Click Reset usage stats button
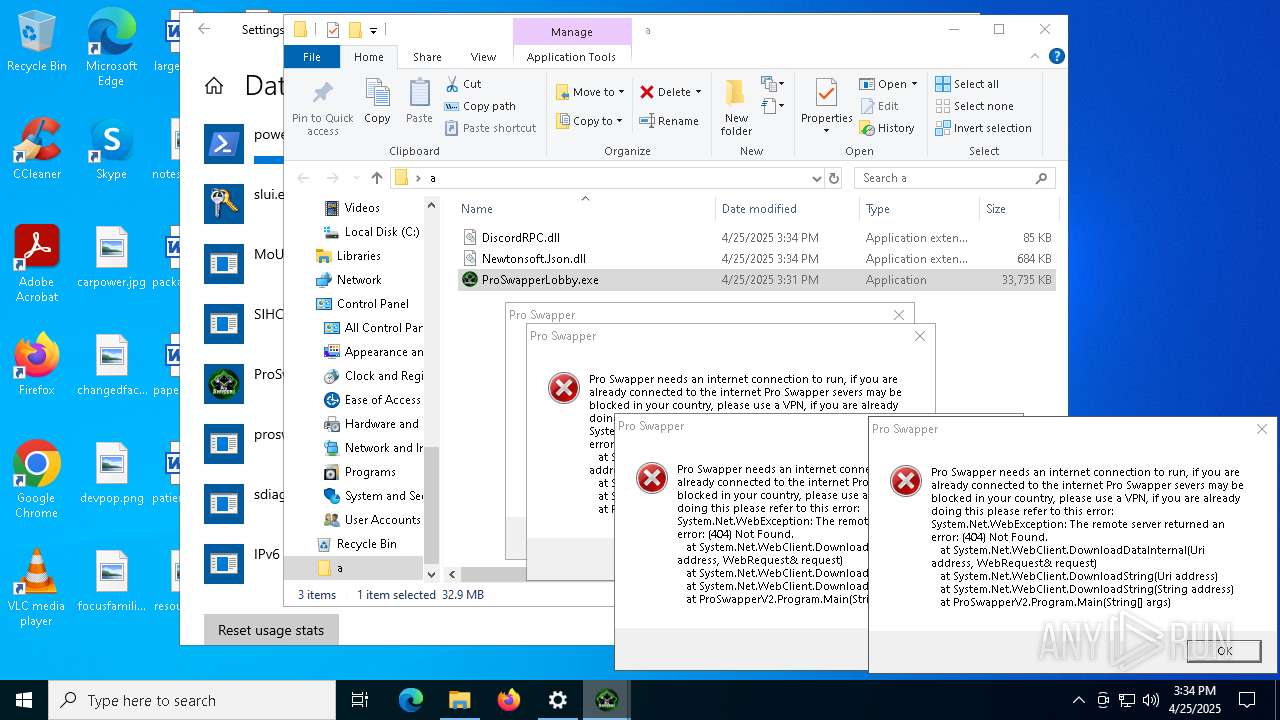The height and width of the screenshot is (720, 1280). 271,630
